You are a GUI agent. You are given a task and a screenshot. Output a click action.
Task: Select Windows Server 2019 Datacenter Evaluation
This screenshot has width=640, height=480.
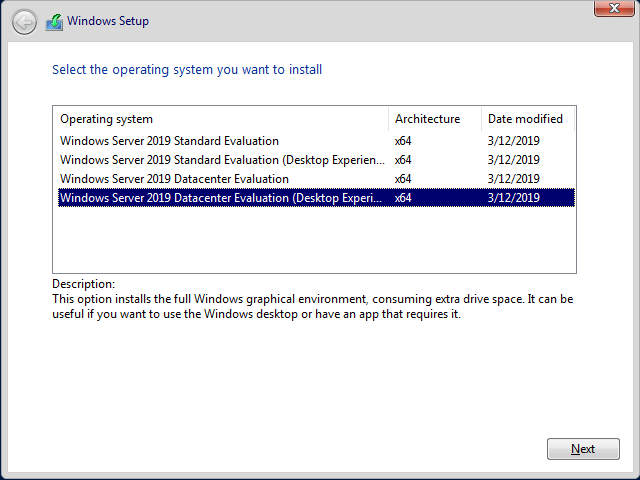(x=316, y=179)
